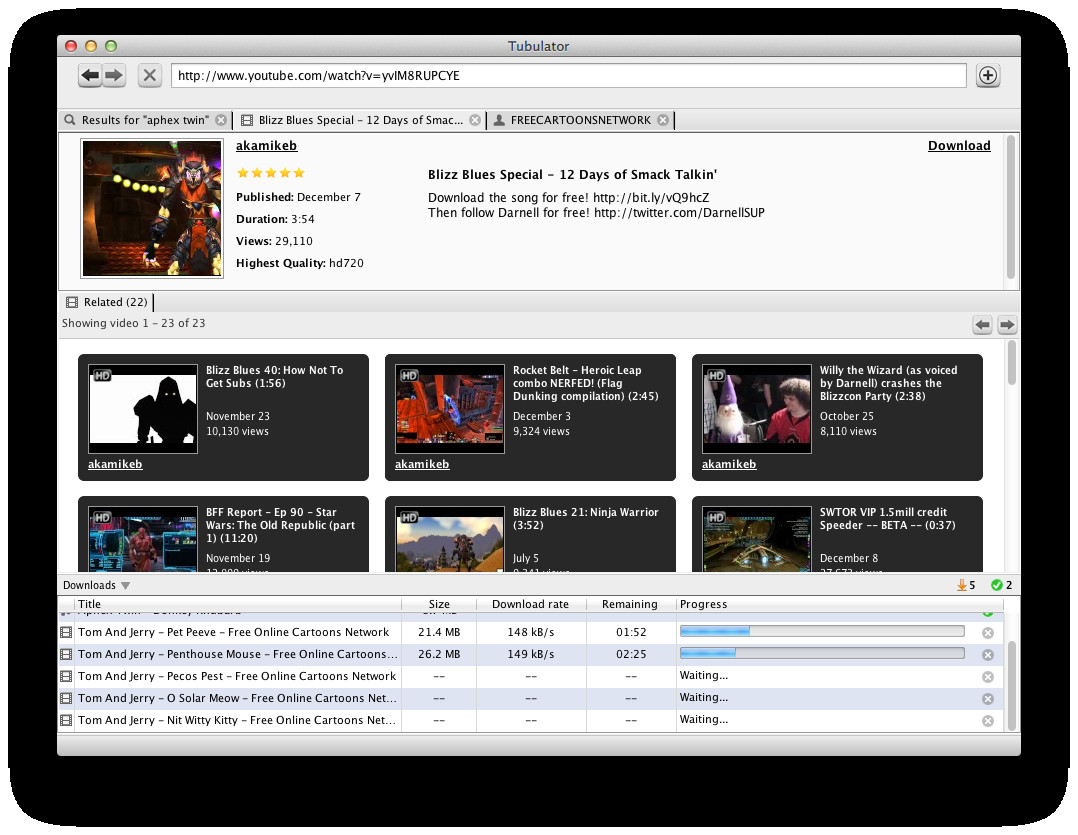Cancel the Penthouse Mouse download

[x=988, y=655]
